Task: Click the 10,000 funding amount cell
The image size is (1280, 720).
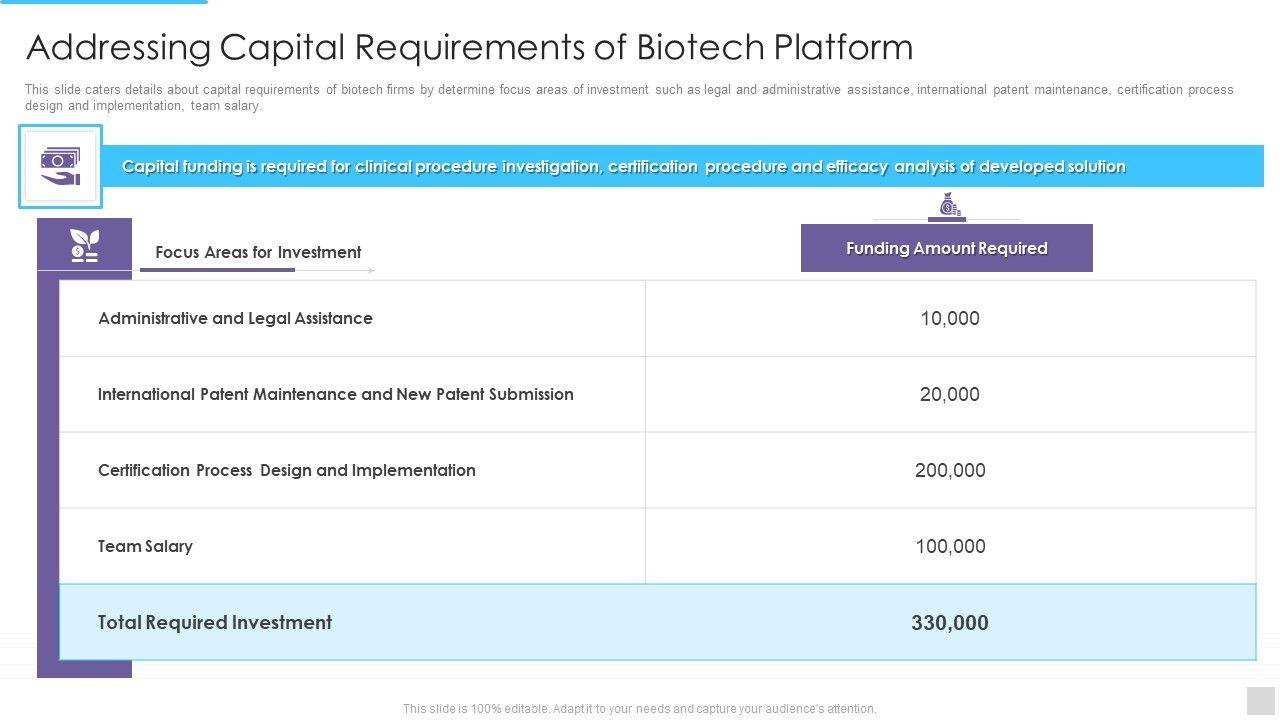Action: coord(949,318)
